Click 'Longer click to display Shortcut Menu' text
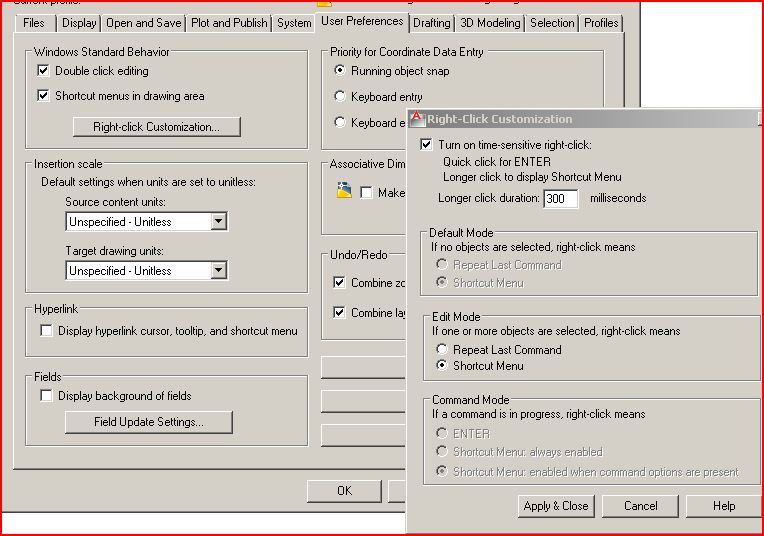The width and height of the screenshot is (764, 536). [532, 177]
